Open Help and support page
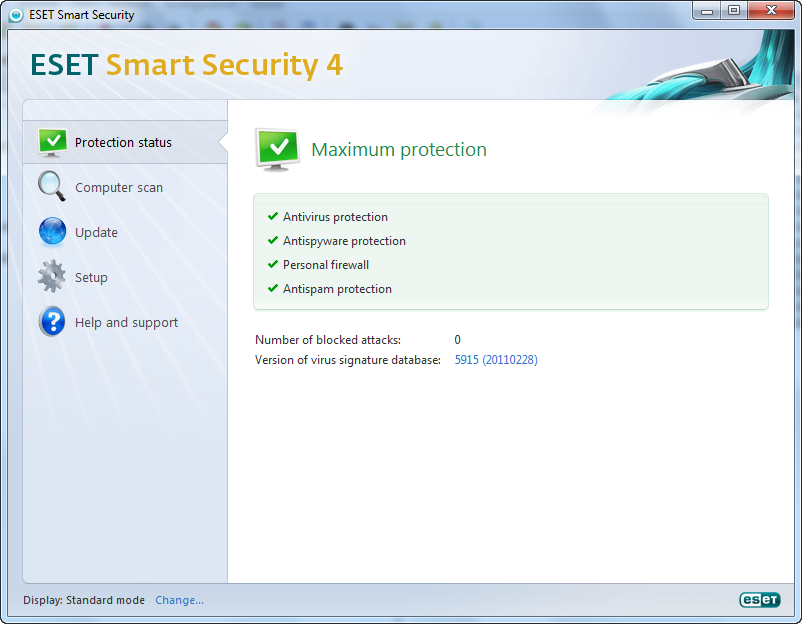802x624 pixels. pyautogui.click(x=126, y=323)
